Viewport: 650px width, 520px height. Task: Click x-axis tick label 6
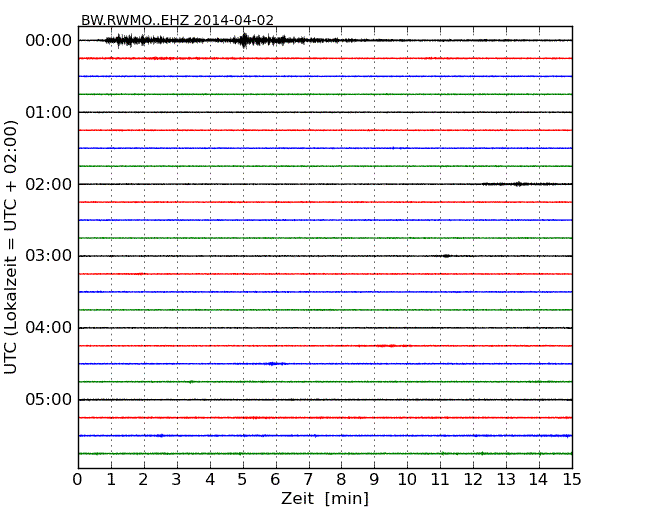(275, 480)
